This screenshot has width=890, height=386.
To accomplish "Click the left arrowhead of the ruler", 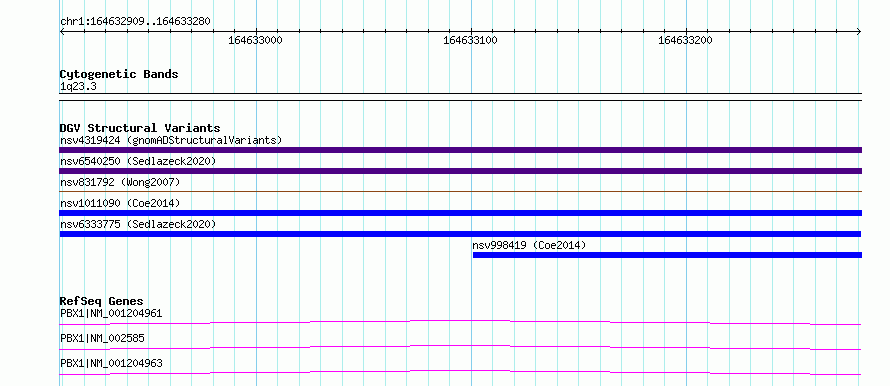I will (62, 32).
